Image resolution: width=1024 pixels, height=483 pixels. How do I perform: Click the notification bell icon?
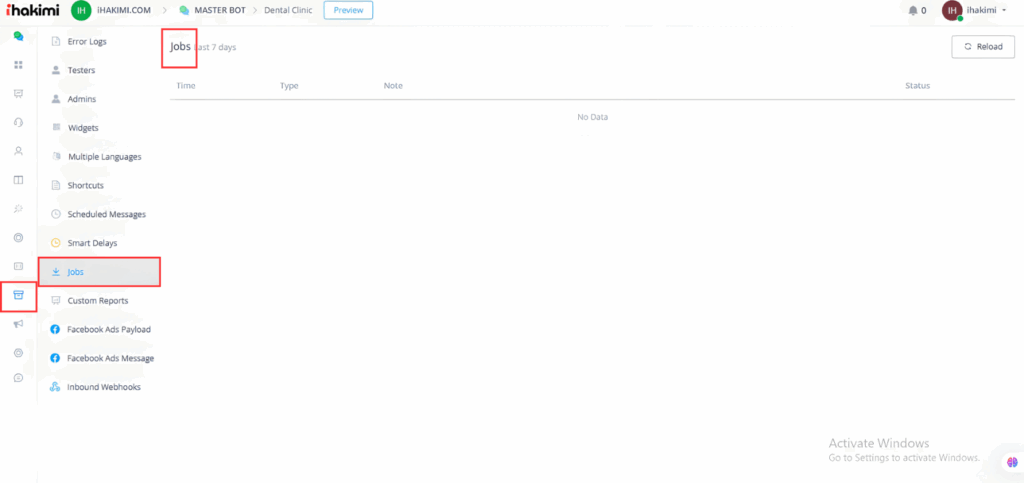[x=912, y=11]
